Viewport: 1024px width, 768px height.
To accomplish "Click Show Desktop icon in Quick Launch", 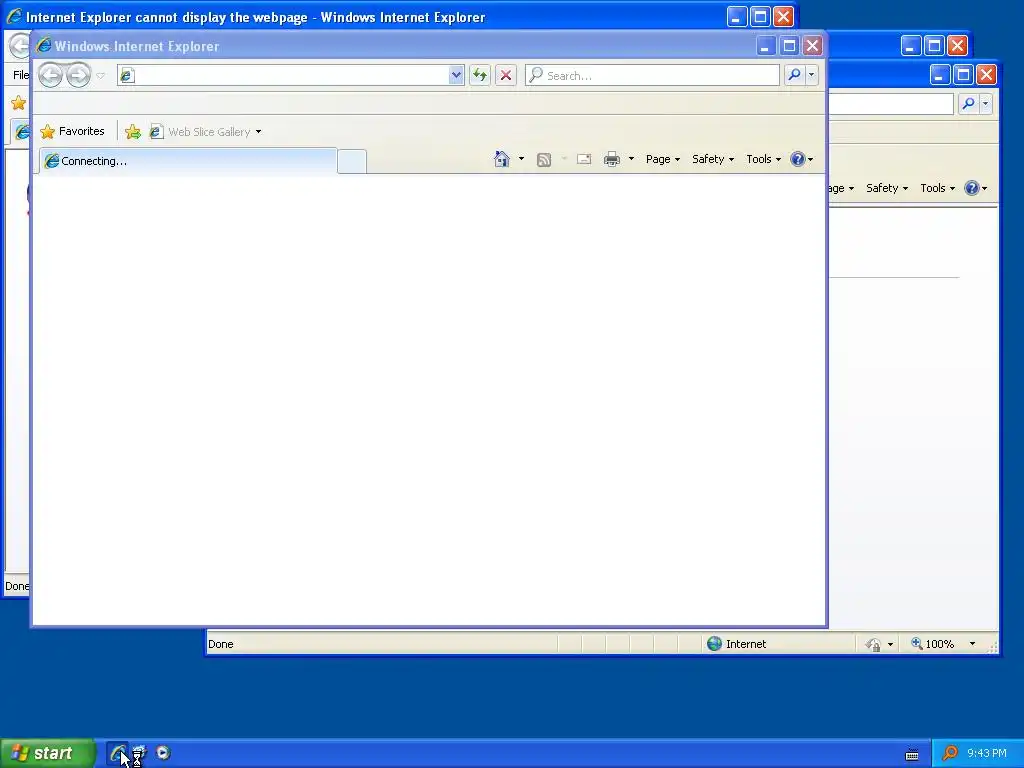I will 140,753.
